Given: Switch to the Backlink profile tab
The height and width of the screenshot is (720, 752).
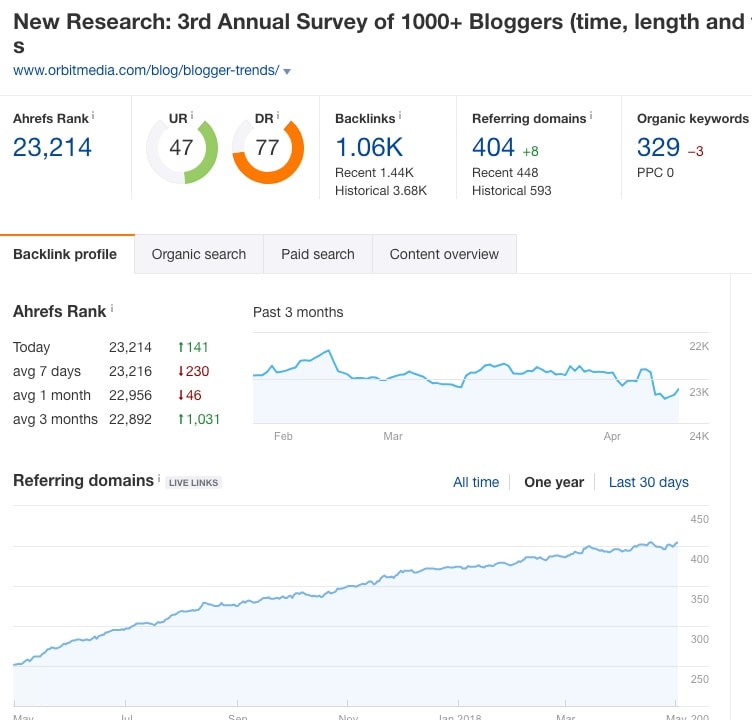Looking at the screenshot, I should [65, 254].
